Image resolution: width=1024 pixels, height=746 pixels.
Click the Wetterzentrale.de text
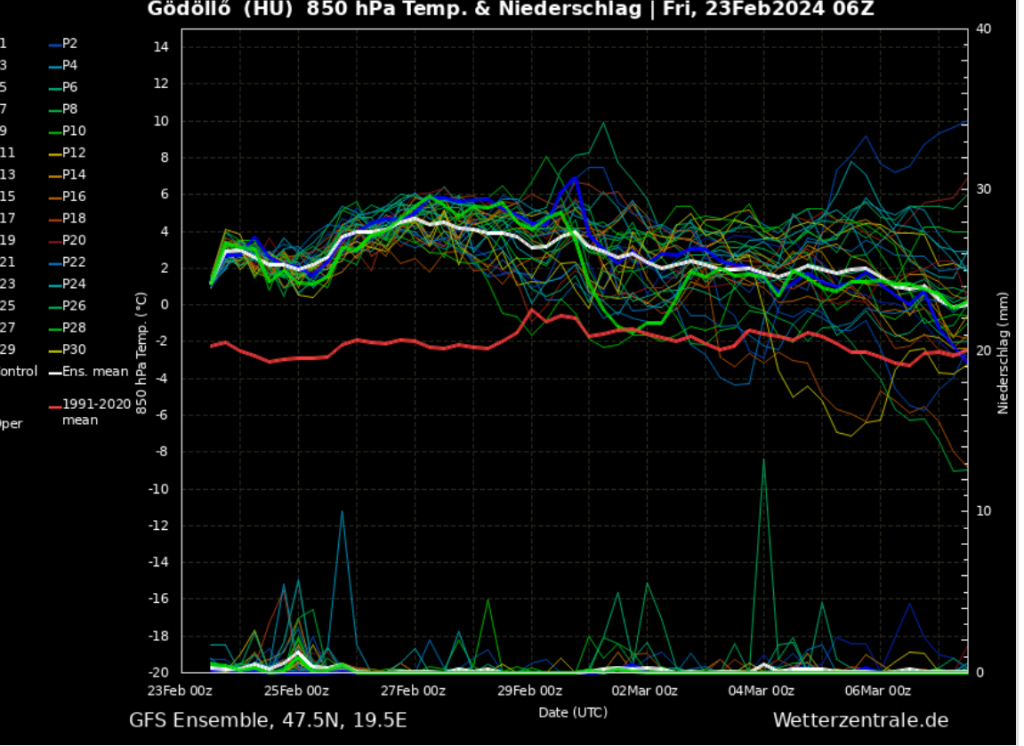pos(860,720)
